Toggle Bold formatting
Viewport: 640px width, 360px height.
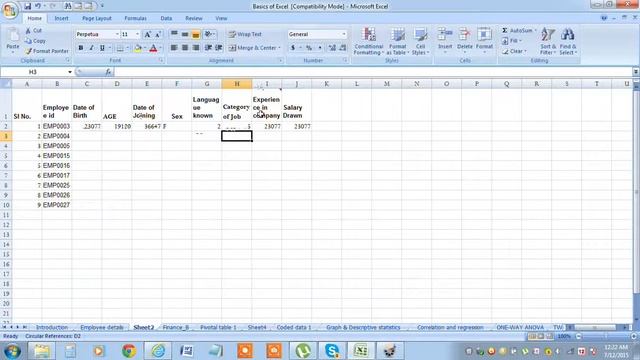click(x=81, y=48)
